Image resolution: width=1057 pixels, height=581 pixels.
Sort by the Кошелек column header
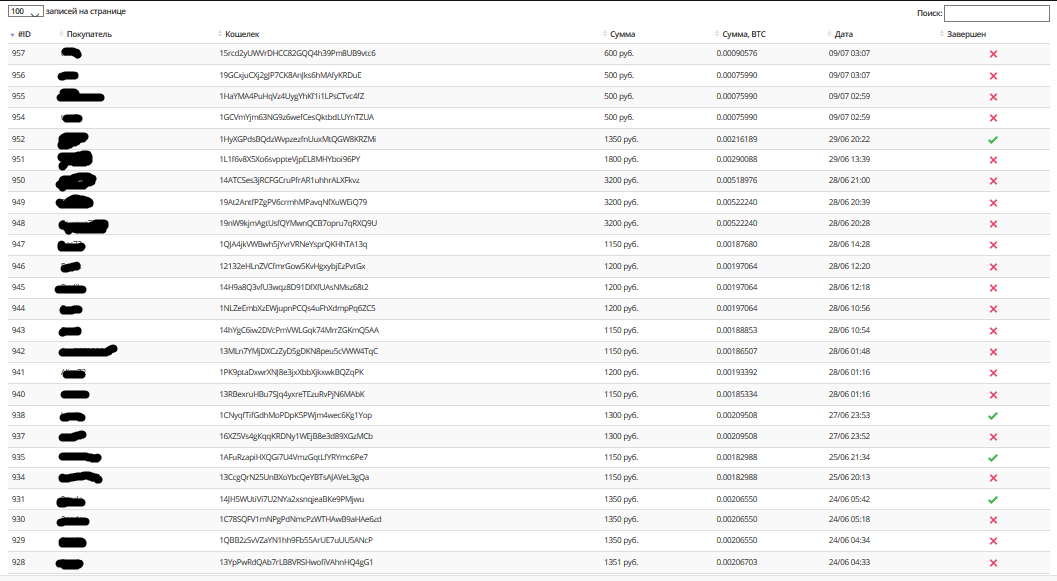point(242,34)
